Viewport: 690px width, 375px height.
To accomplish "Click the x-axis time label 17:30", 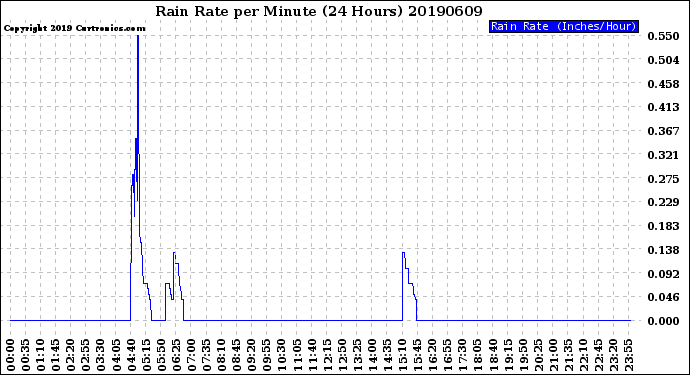I will click(x=463, y=355).
